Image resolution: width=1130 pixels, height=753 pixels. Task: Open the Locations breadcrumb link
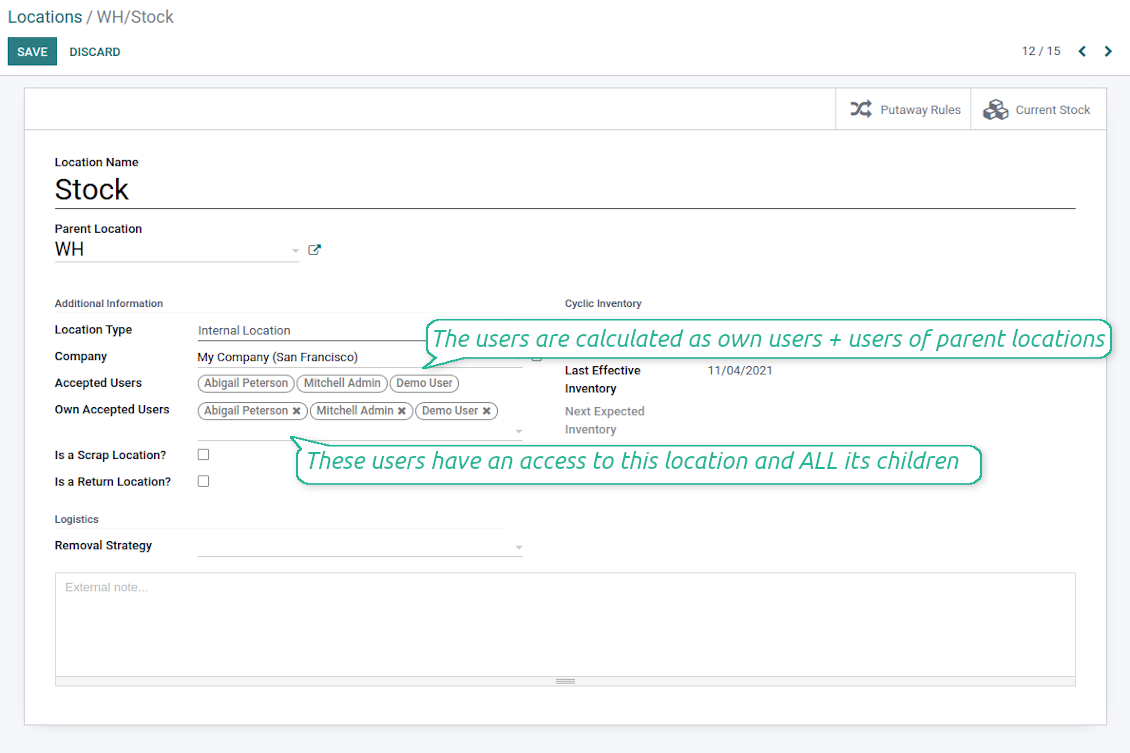[45, 17]
